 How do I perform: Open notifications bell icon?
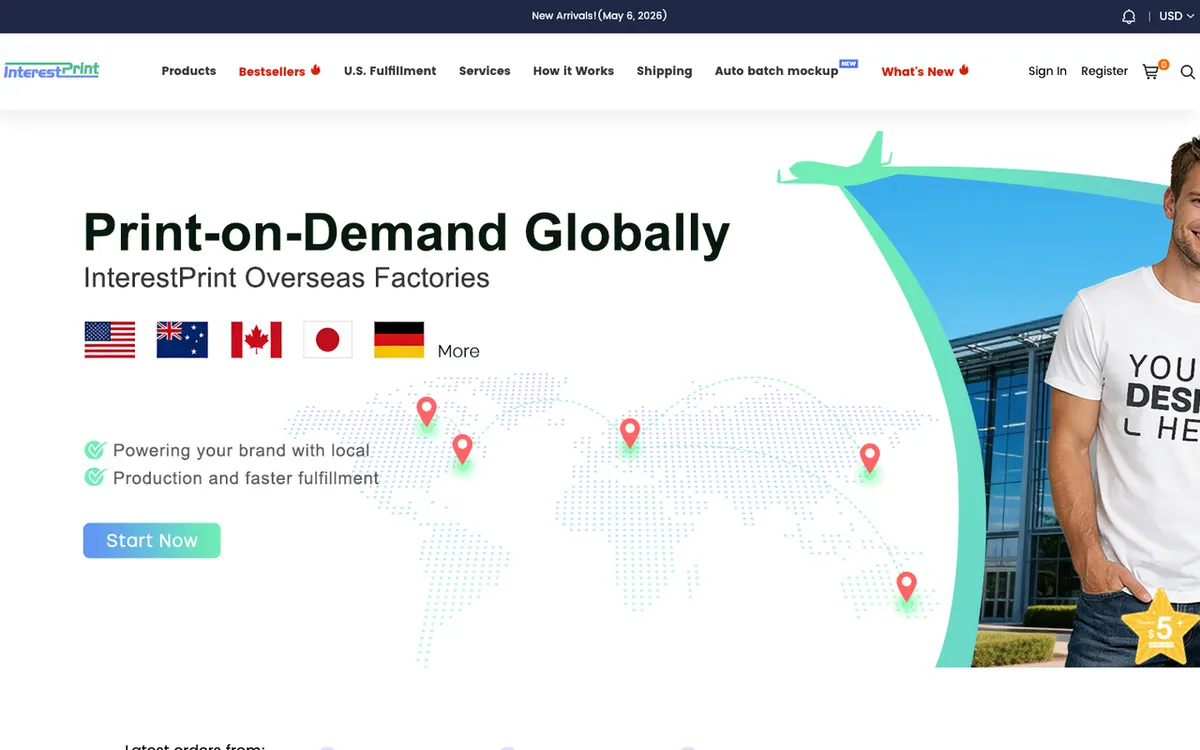[1129, 16]
